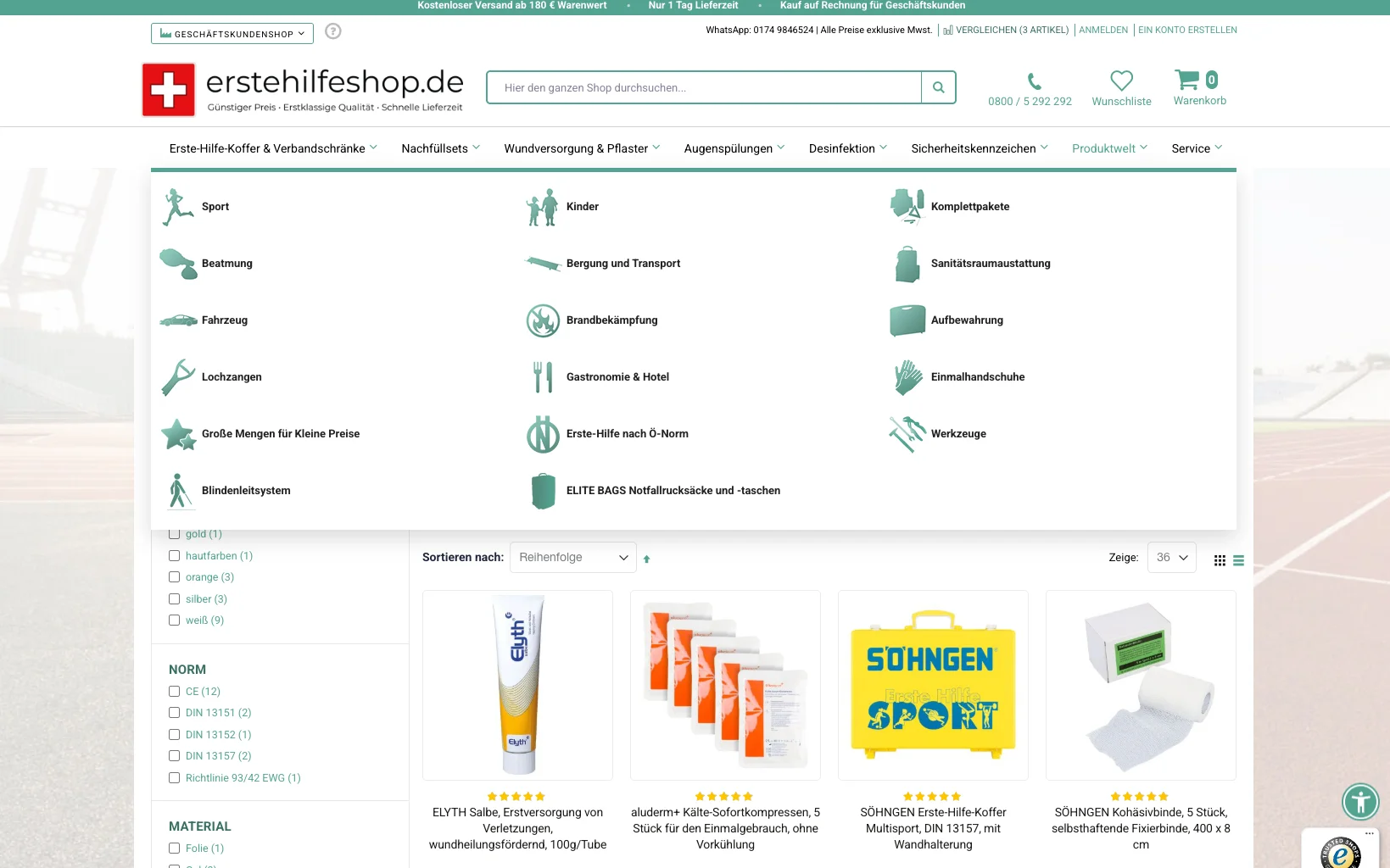This screenshot has width=1390, height=868.
Task: Enable the Richtlinie 93/42 EWG filter
Action: (174, 778)
